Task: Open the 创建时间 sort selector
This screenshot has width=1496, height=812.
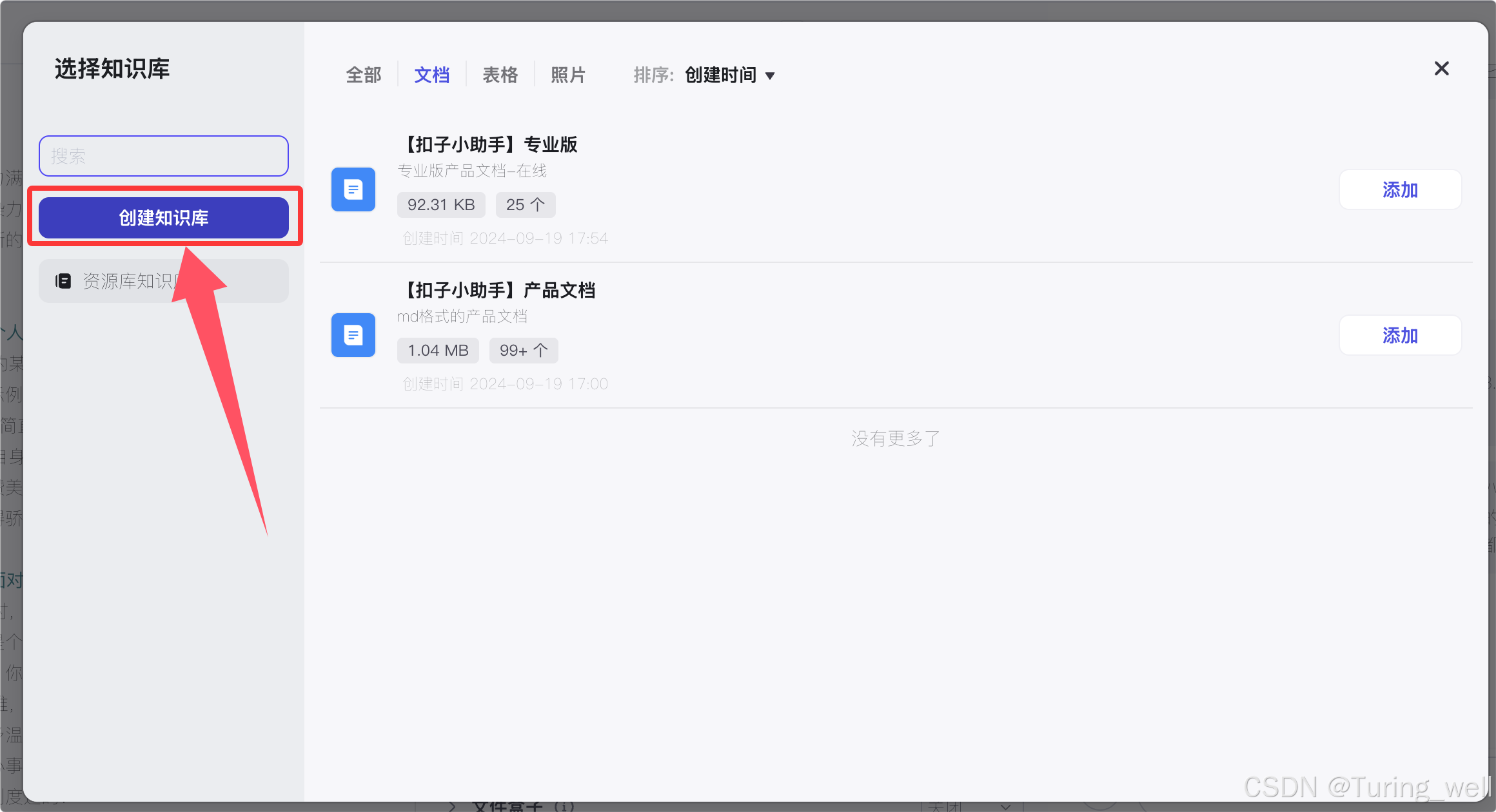Action: (x=721, y=75)
